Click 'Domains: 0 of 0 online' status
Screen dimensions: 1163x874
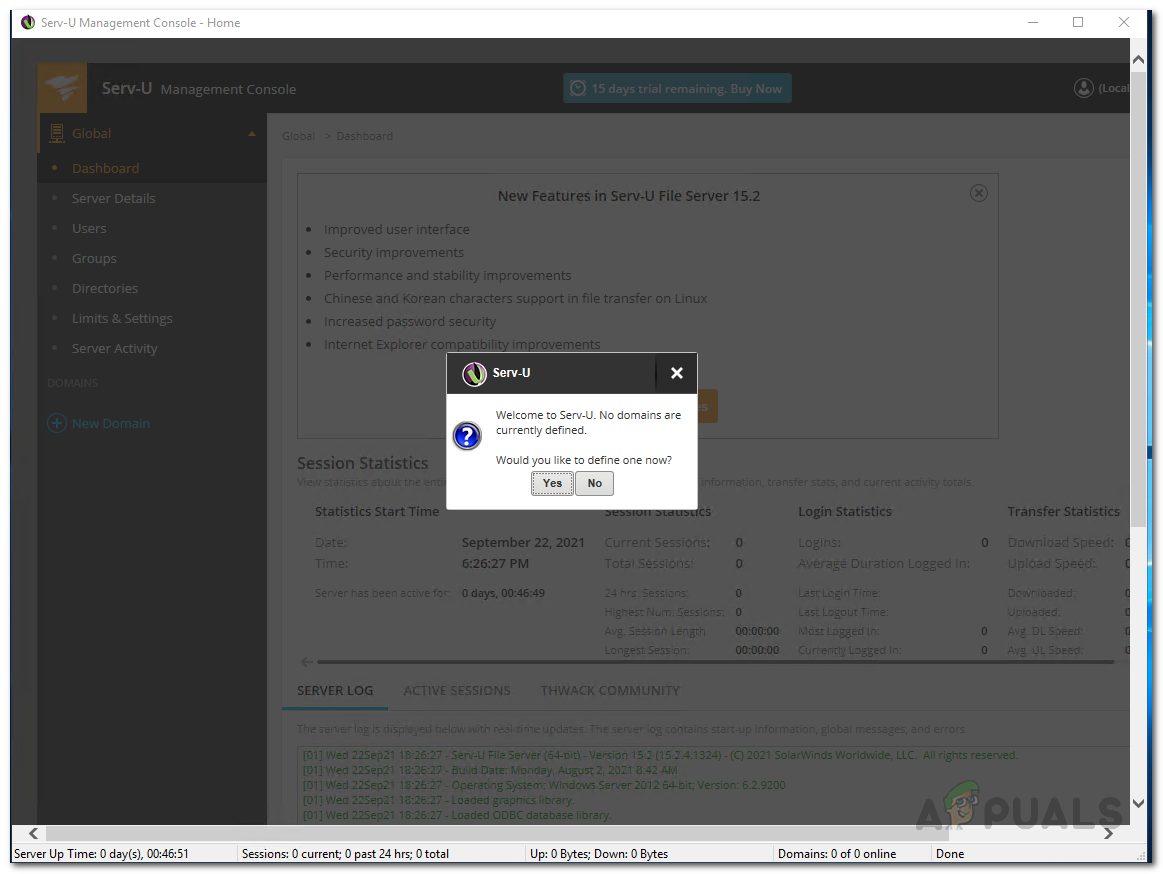click(837, 854)
